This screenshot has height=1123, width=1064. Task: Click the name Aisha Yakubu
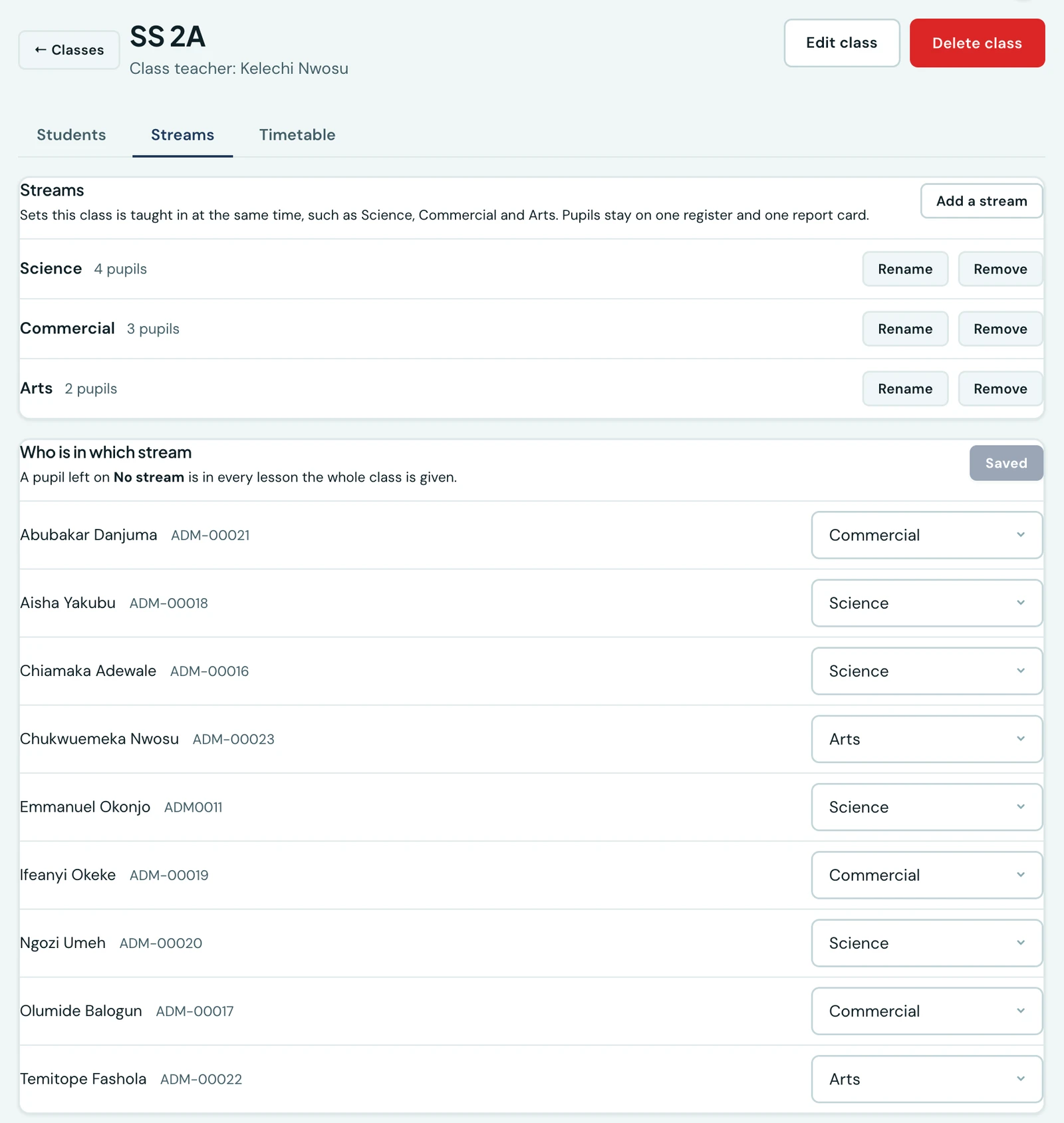point(68,603)
